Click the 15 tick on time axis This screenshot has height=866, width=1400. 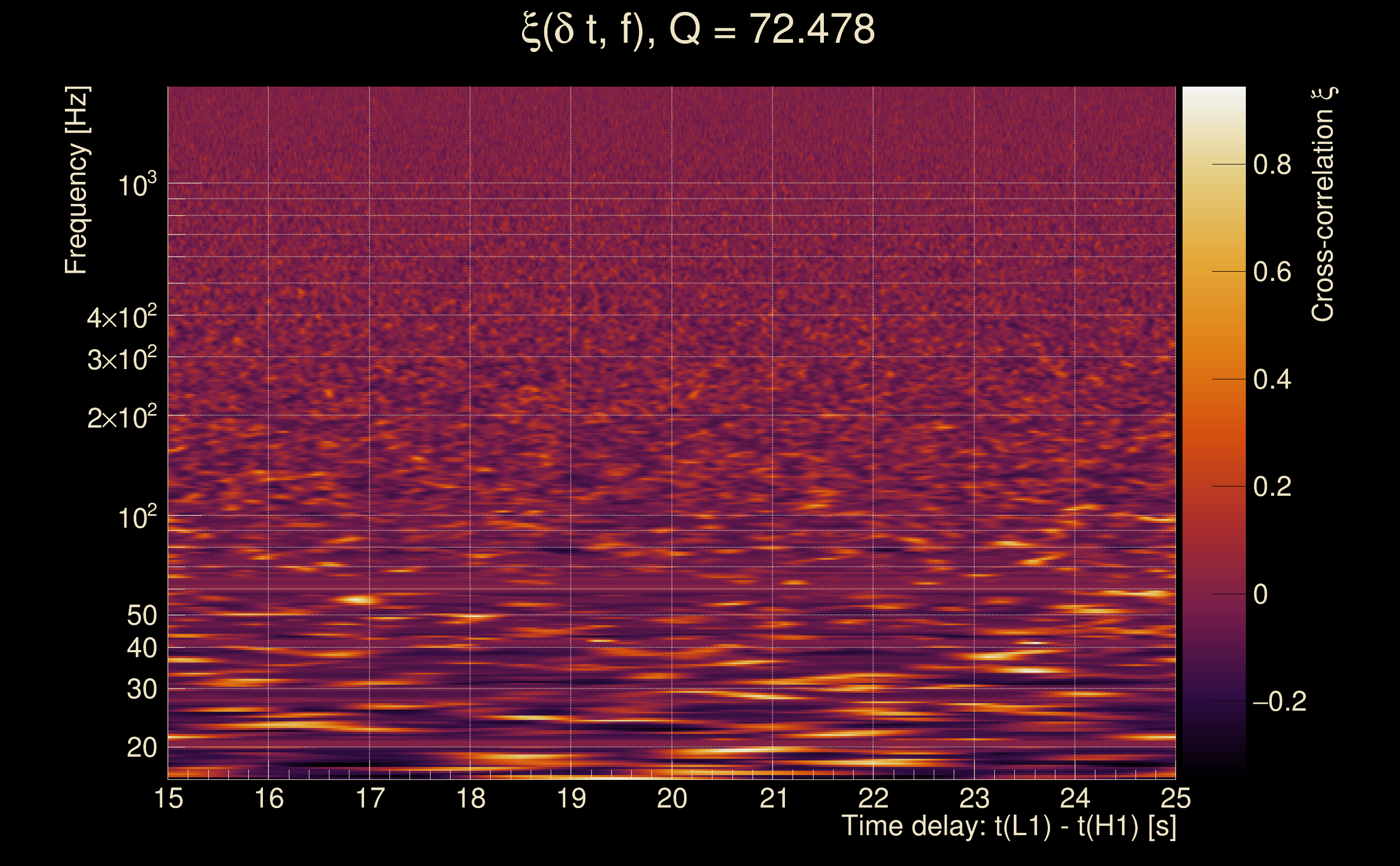pos(169,798)
